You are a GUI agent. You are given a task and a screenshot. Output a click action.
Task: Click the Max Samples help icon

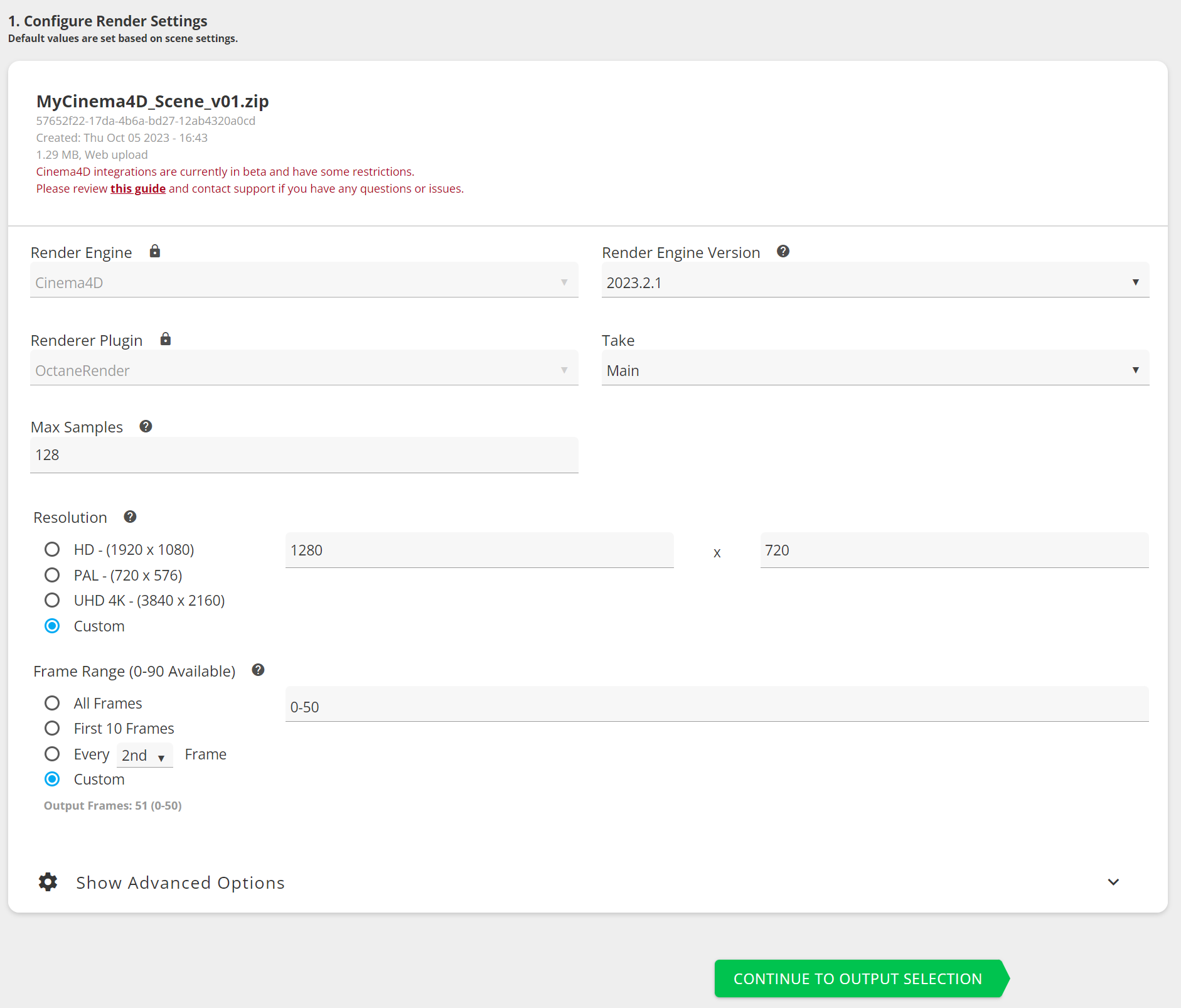pos(146,427)
